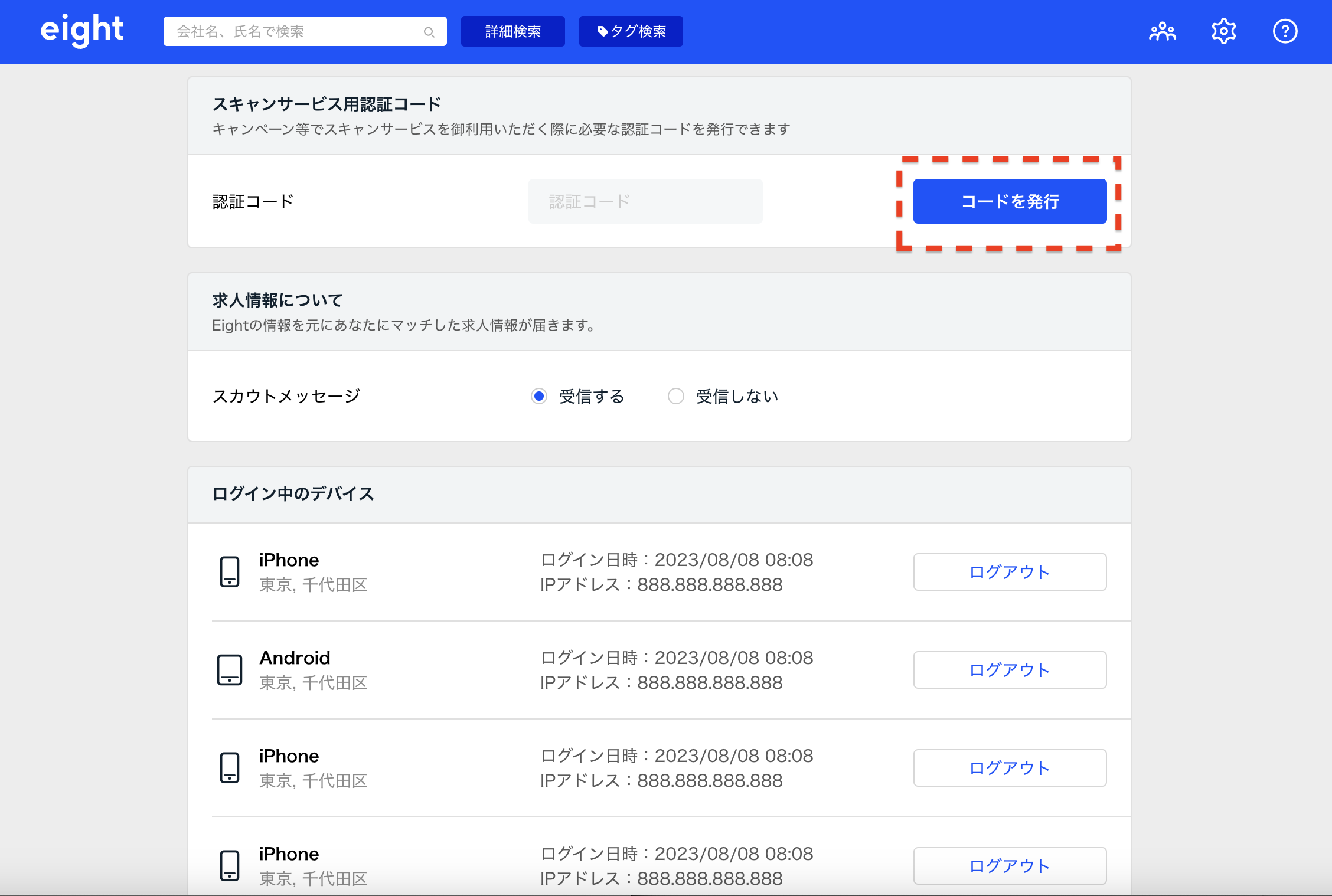Click the 認証コード input field
This screenshot has width=1332, height=896.
(x=645, y=201)
